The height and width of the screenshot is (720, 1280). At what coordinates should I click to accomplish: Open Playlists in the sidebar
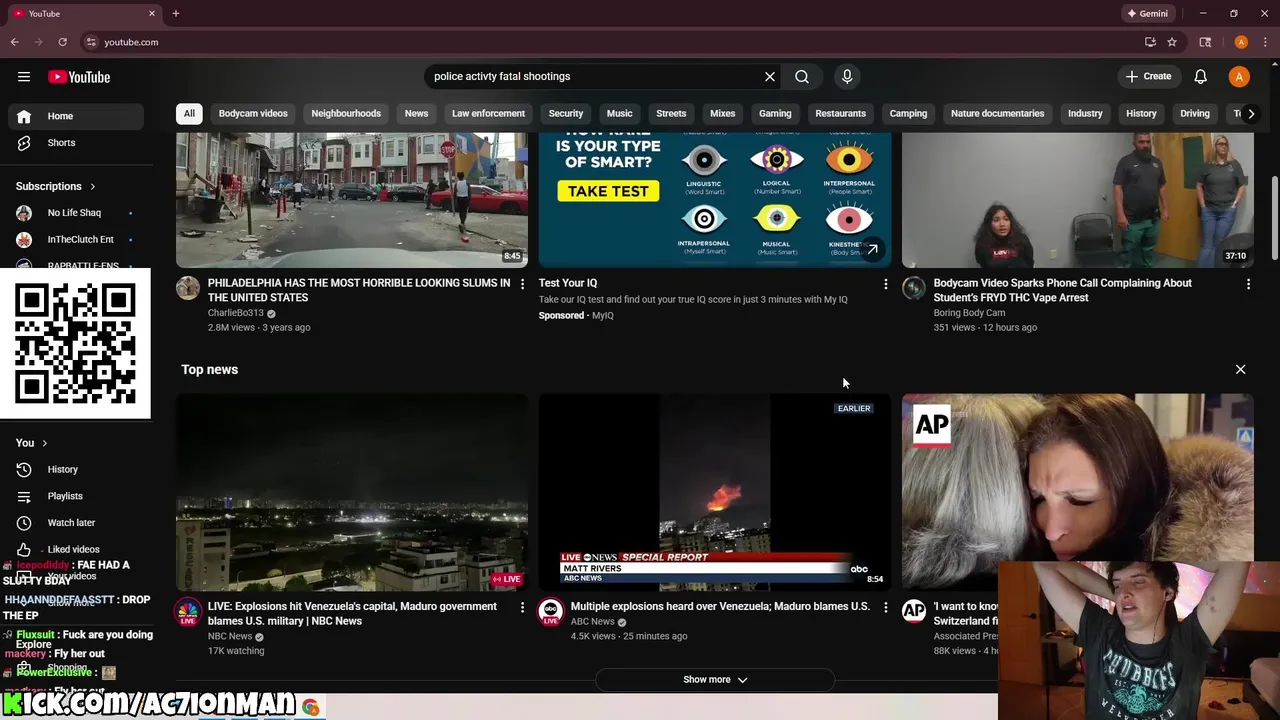76,496
